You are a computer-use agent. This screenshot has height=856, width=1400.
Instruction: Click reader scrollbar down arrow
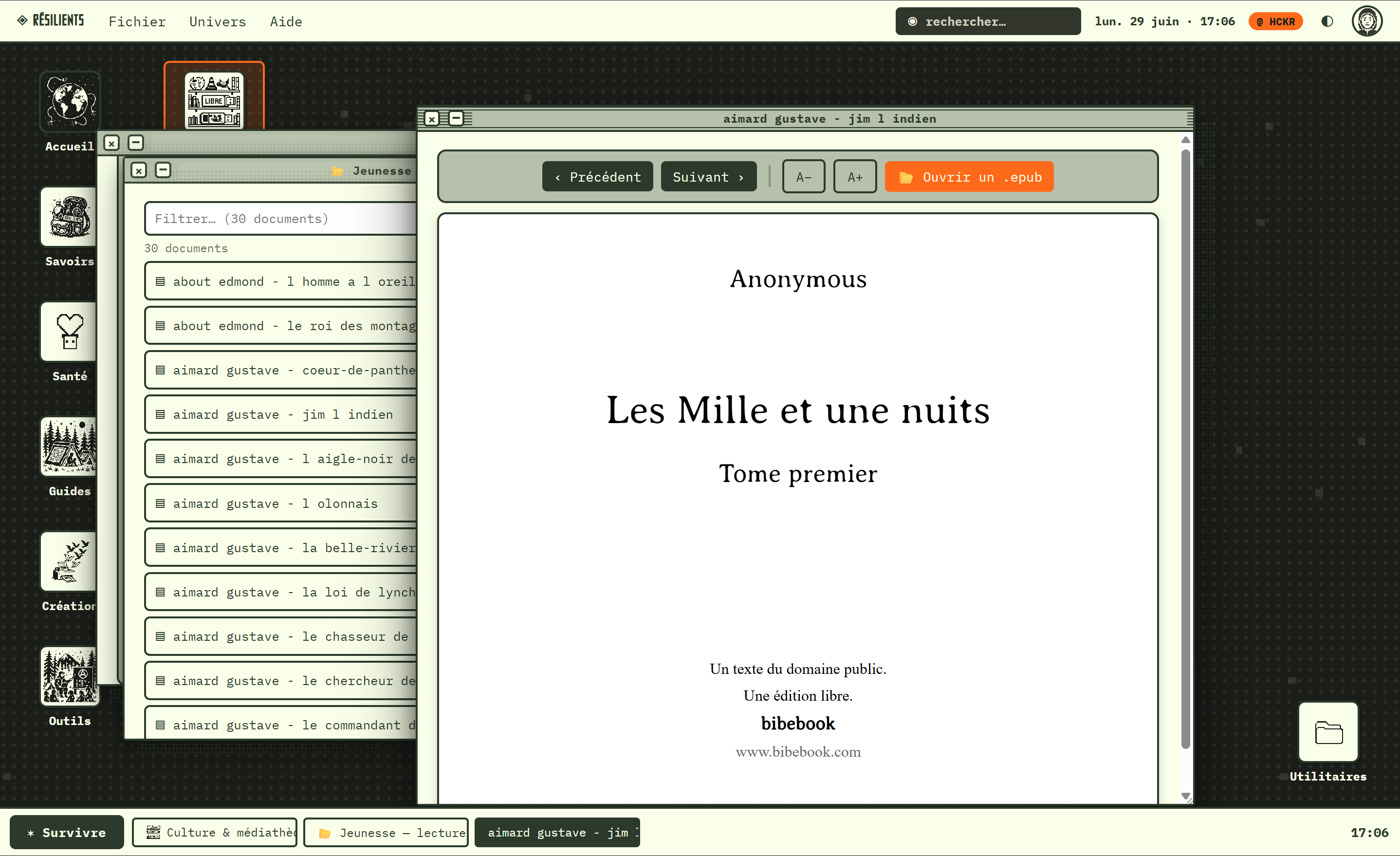point(1185,795)
